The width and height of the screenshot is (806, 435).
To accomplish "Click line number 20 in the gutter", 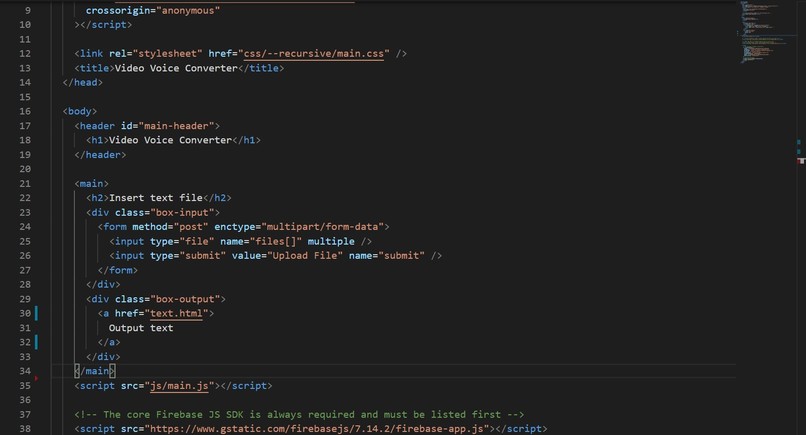I will pyautogui.click(x=25, y=169).
